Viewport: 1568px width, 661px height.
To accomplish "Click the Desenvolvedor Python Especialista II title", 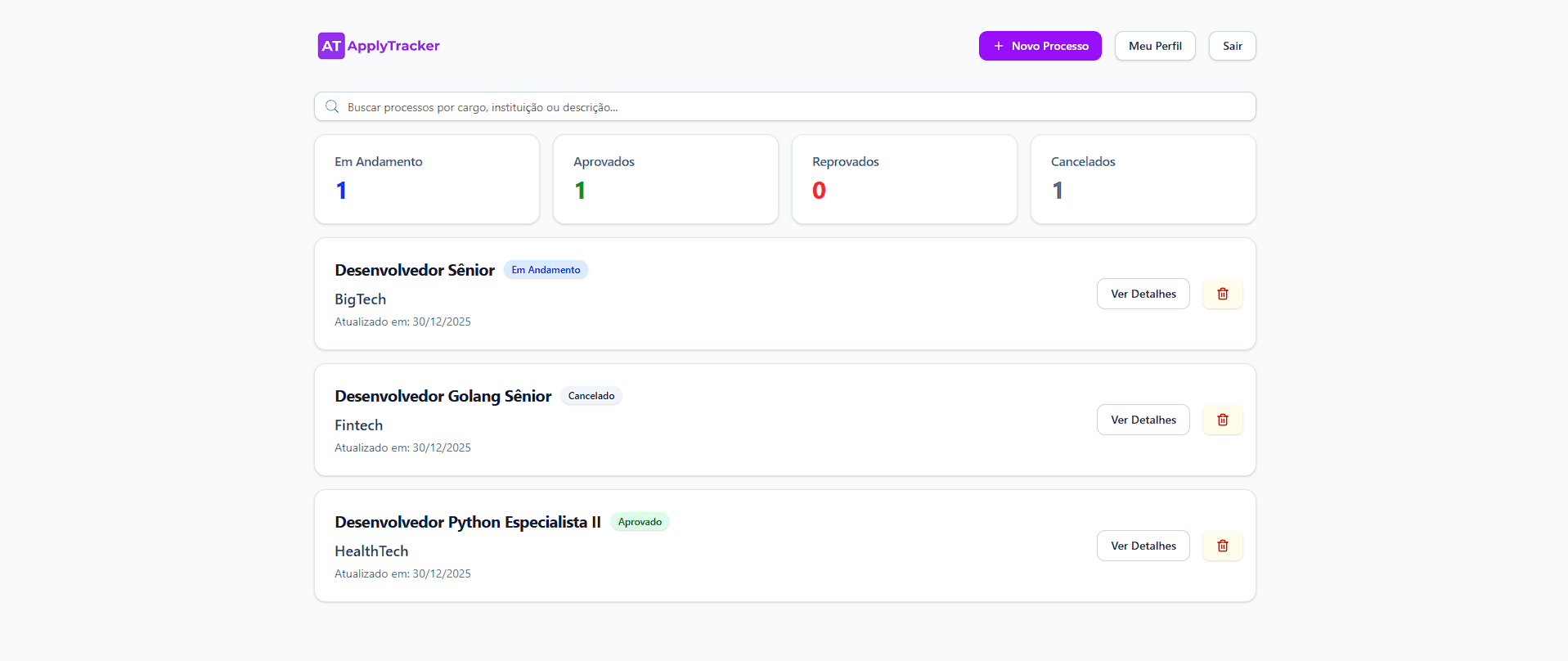I will [x=468, y=522].
